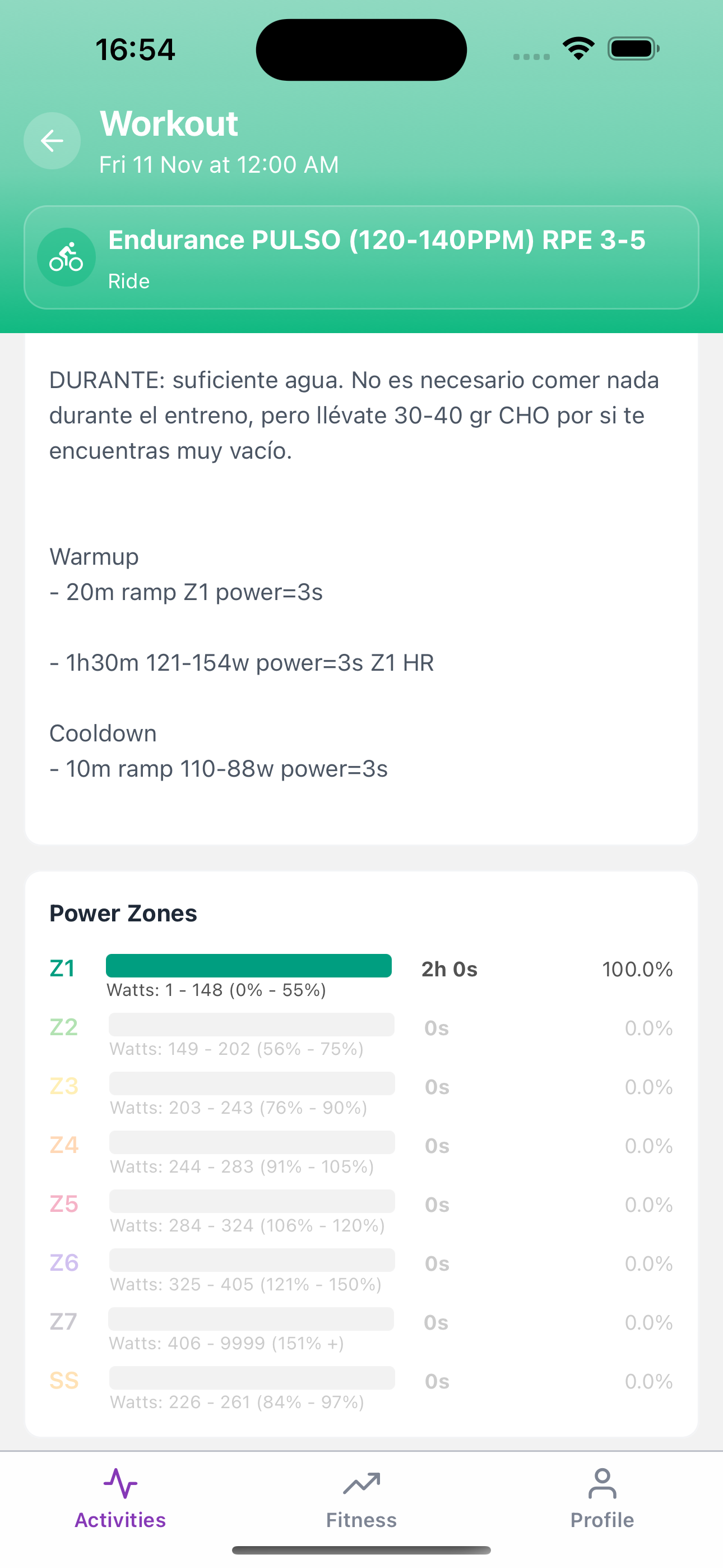Select the SS sweet spot zone label
Image resolution: width=723 pixels, height=1568 pixels.
click(64, 1381)
